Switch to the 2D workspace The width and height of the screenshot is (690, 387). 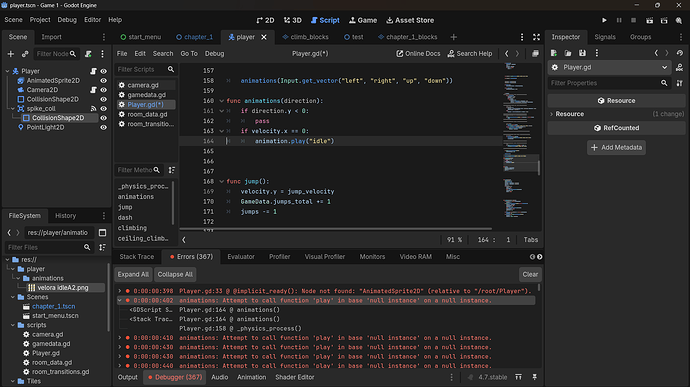click(265, 20)
